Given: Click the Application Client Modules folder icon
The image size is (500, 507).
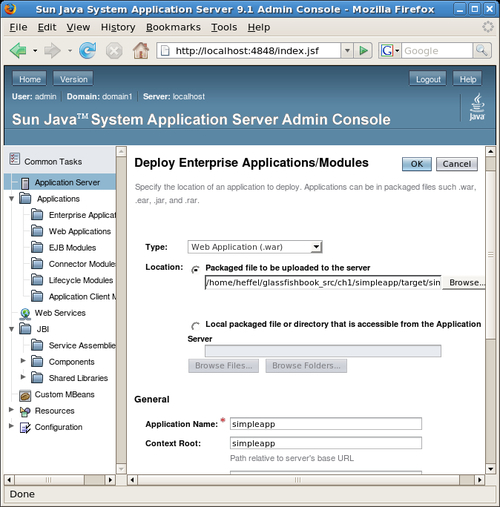Looking at the screenshot, I should pos(37,296).
